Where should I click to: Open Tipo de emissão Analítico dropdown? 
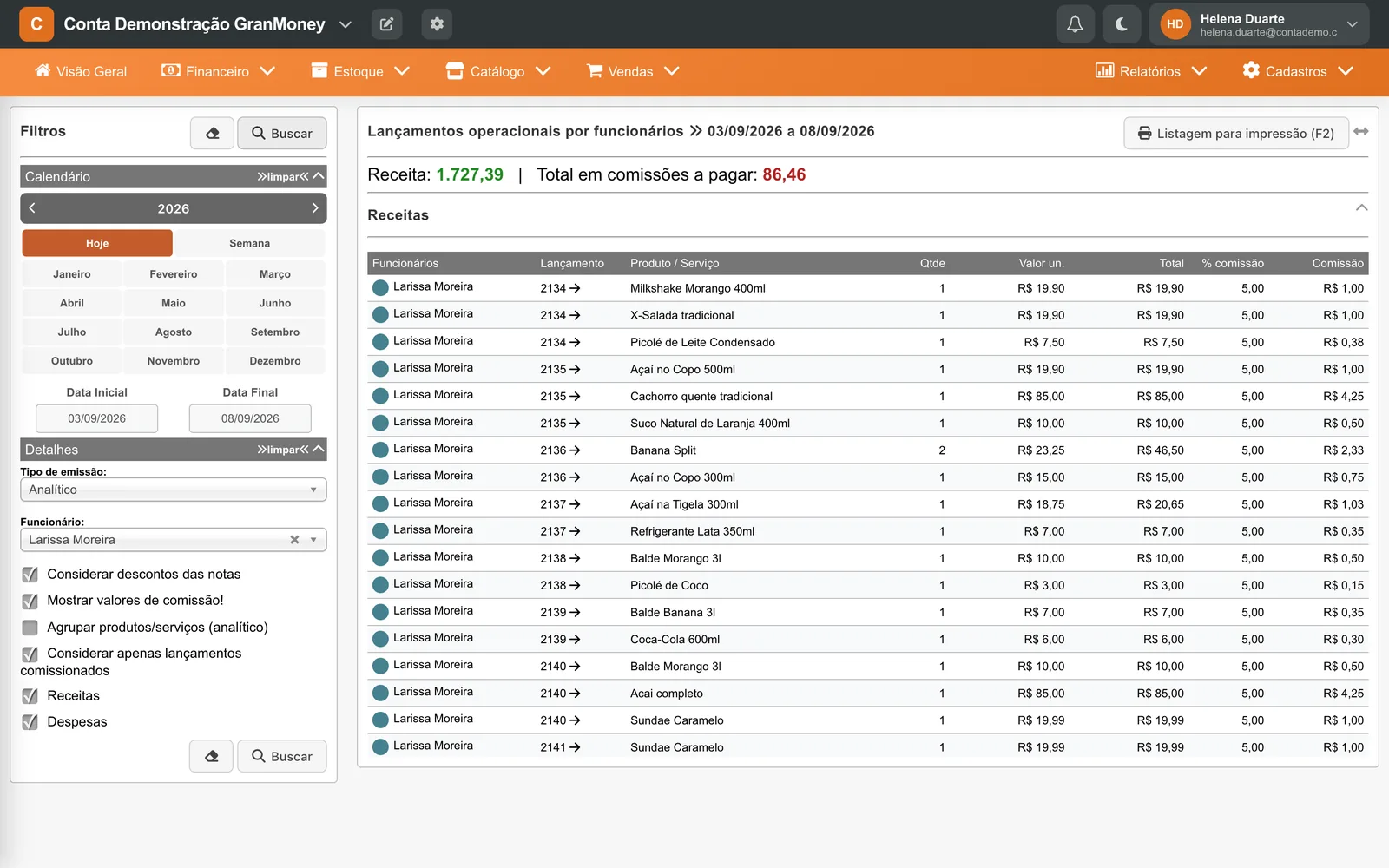[x=174, y=490]
